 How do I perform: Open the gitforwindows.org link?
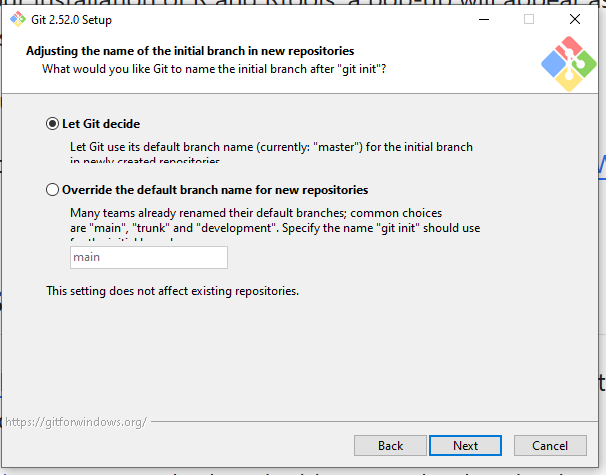click(x=76, y=421)
